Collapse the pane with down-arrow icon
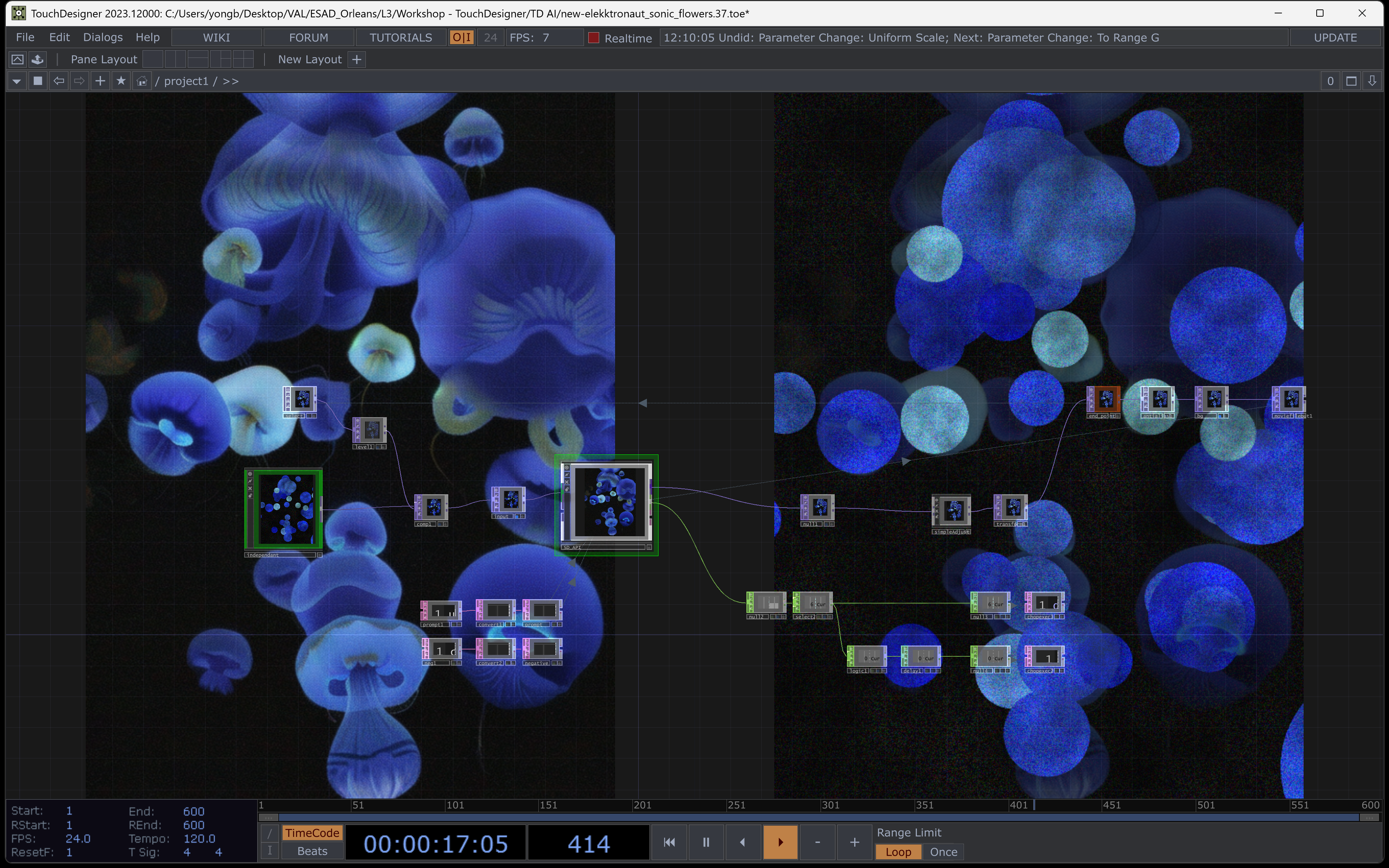The image size is (1389, 868). click(x=1372, y=81)
